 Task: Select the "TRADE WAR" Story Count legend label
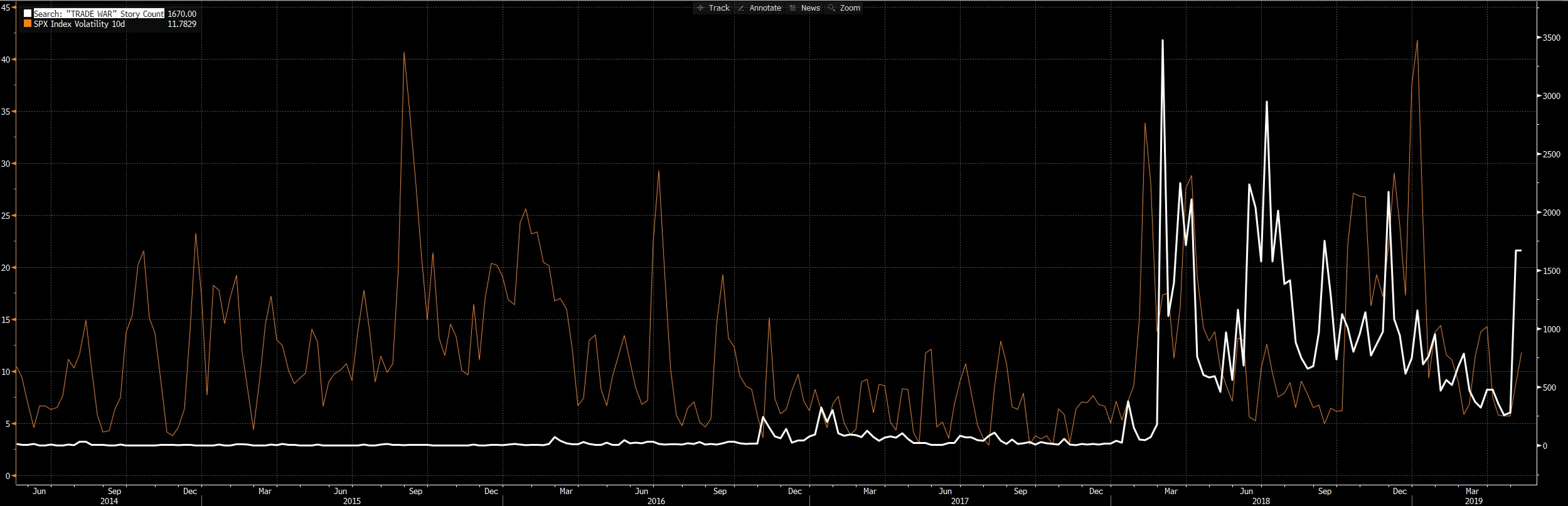coord(99,14)
